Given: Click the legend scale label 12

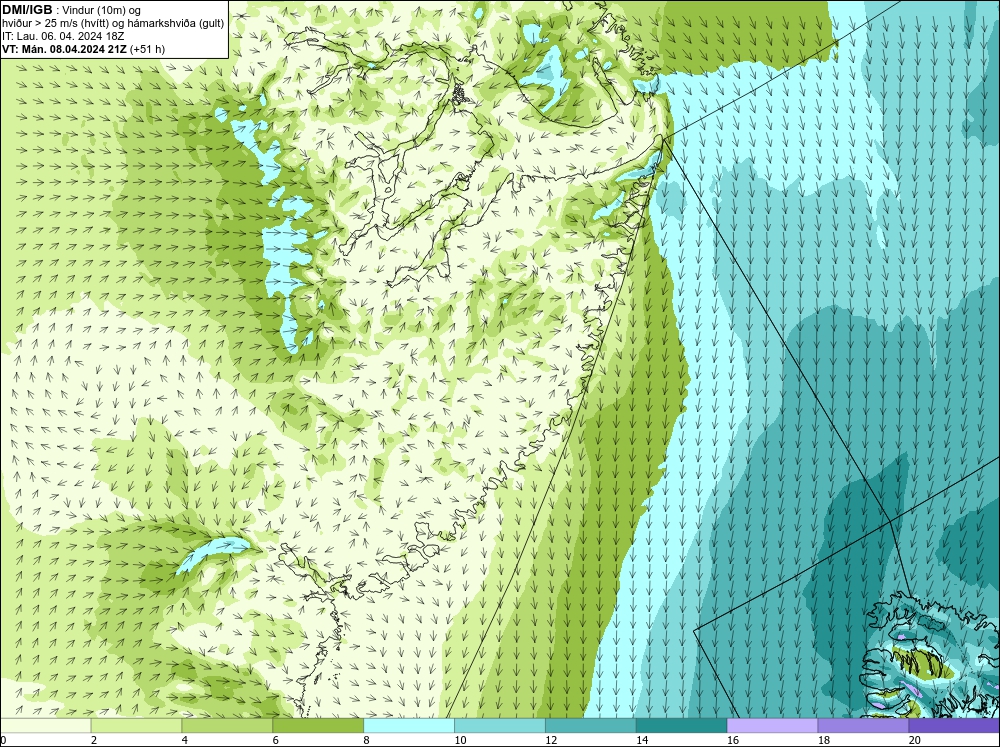Looking at the screenshot, I should click(x=551, y=740).
